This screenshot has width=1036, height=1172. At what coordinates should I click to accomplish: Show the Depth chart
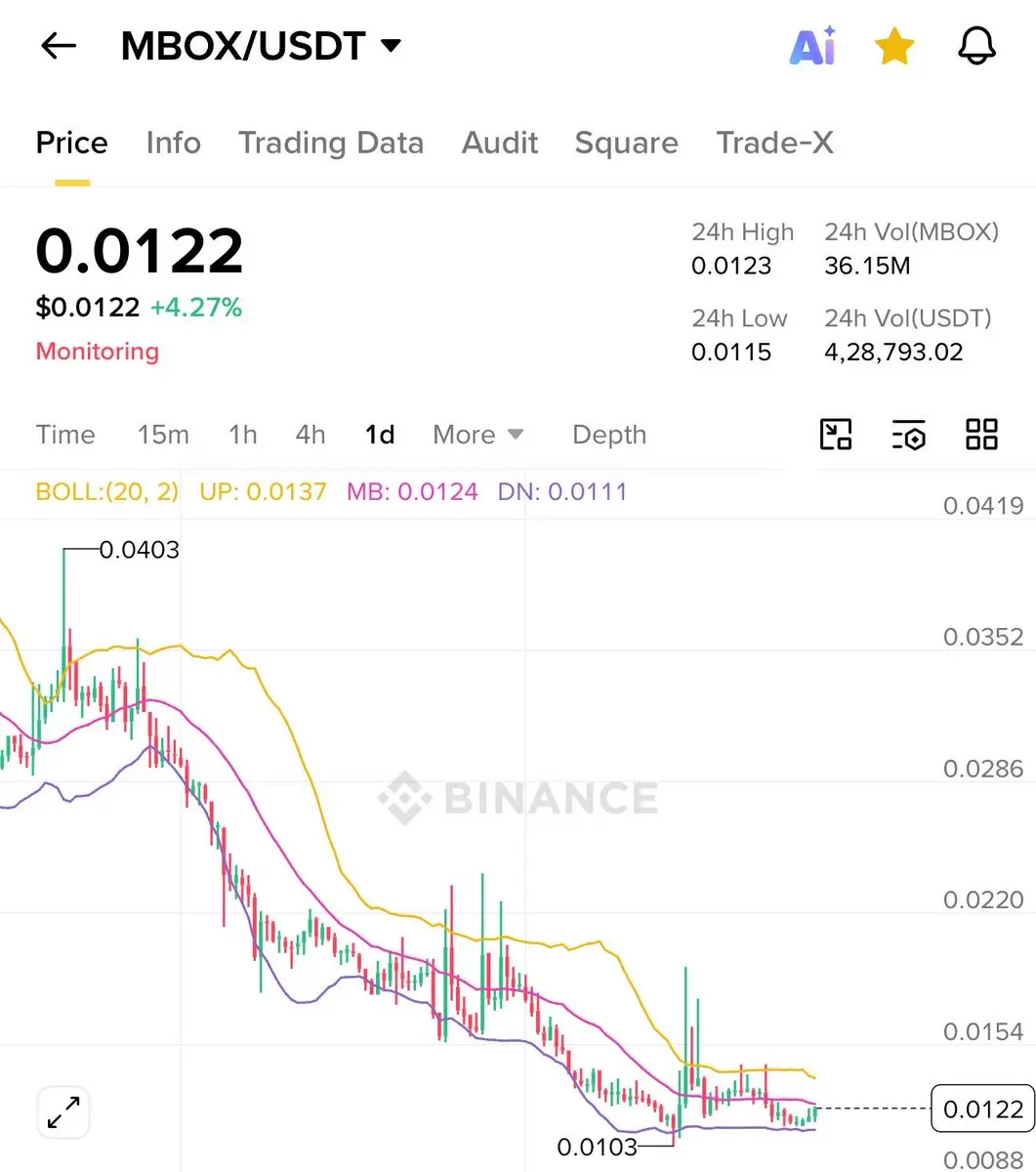(609, 436)
